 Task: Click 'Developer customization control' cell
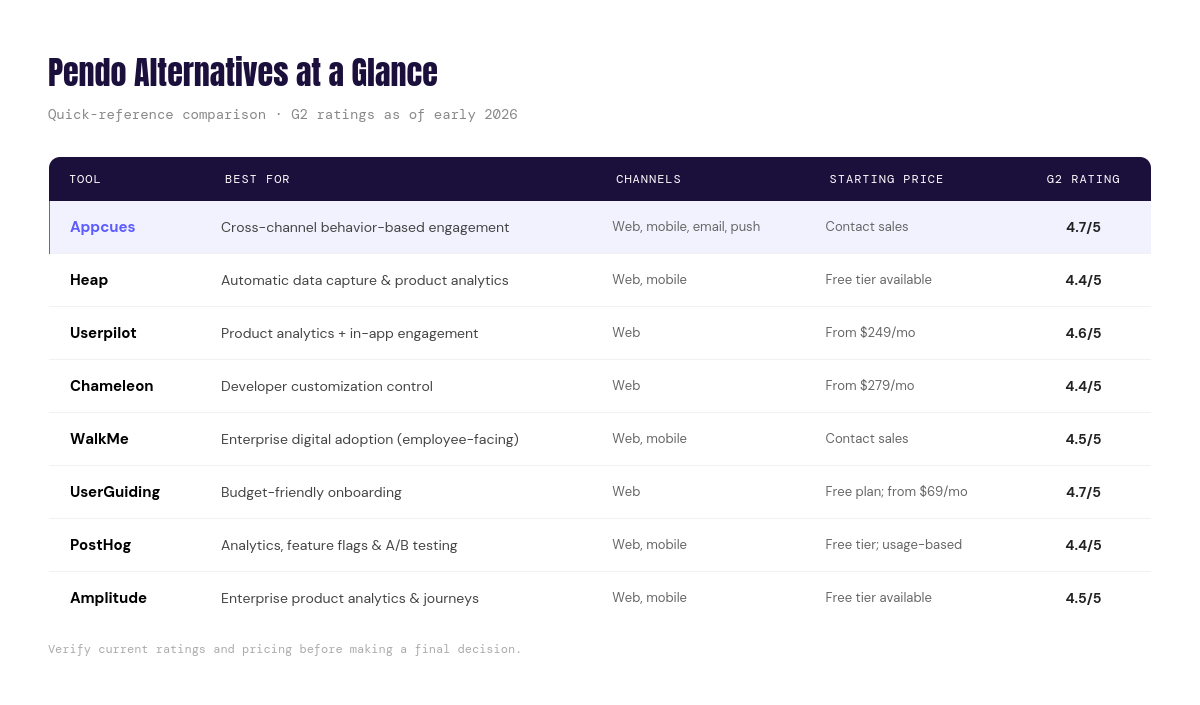tap(327, 386)
